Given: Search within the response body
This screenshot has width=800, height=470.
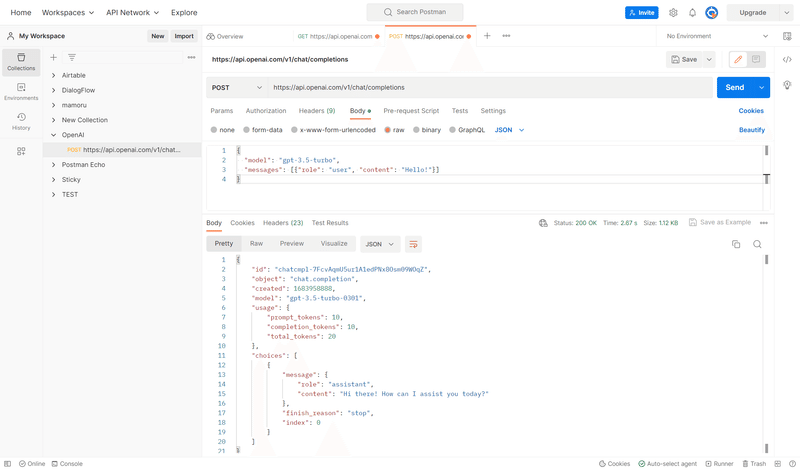Looking at the screenshot, I should pyautogui.click(x=757, y=244).
